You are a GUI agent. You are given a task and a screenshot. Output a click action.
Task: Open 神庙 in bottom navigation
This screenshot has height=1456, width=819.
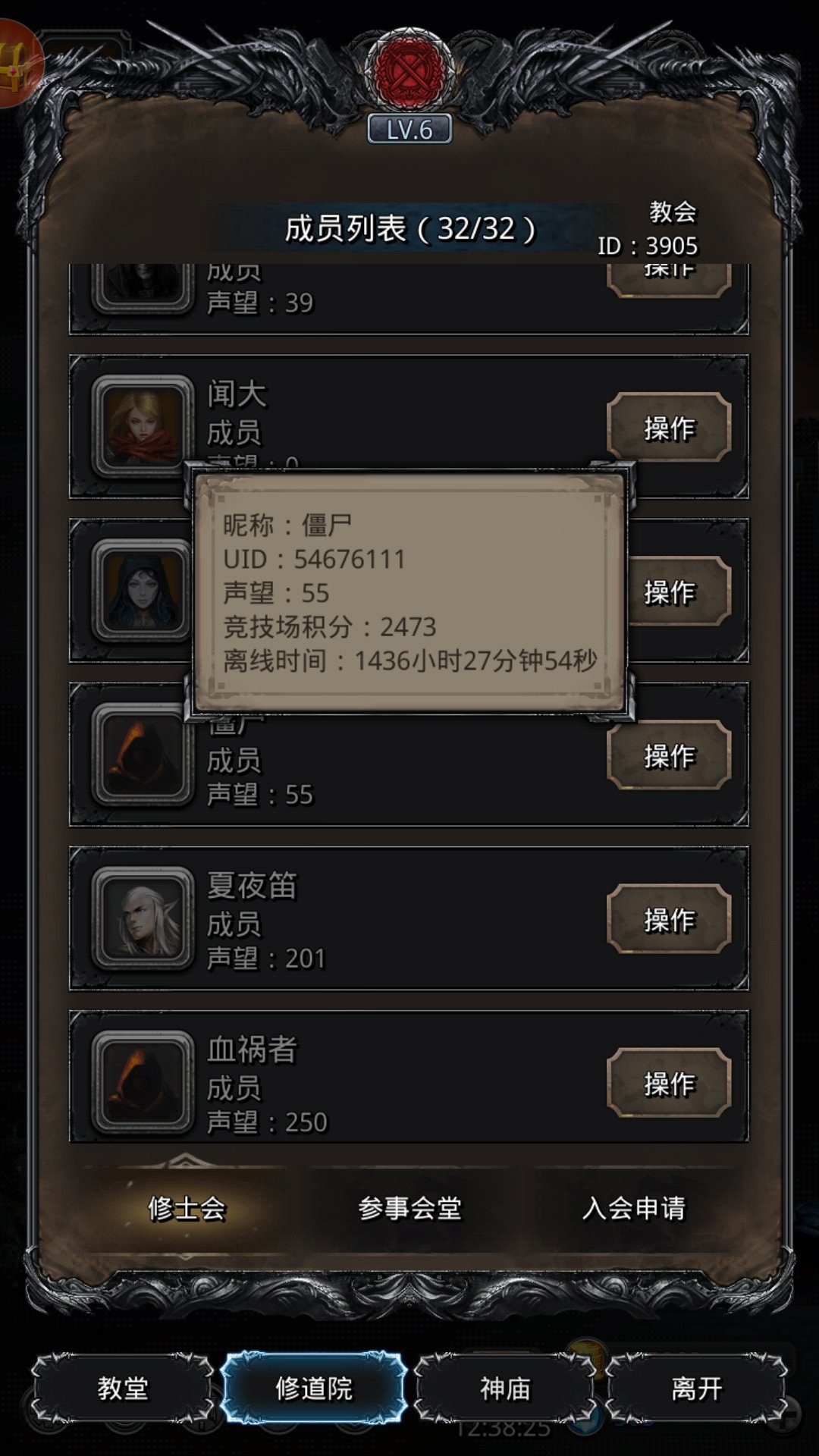[505, 1389]
